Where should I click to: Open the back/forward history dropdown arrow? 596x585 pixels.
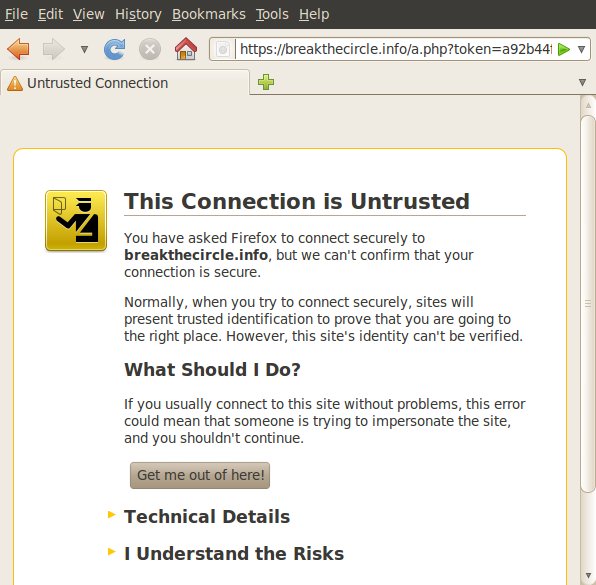tap(84, 49)
